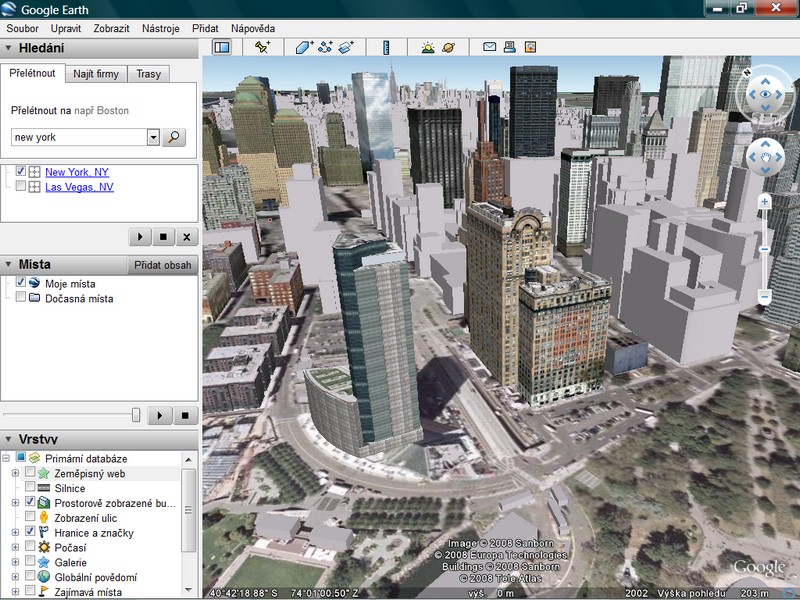Expand the Galerie tree node
Image resolution: width=800 pixels, height=600 pixels.
point(15,562)
